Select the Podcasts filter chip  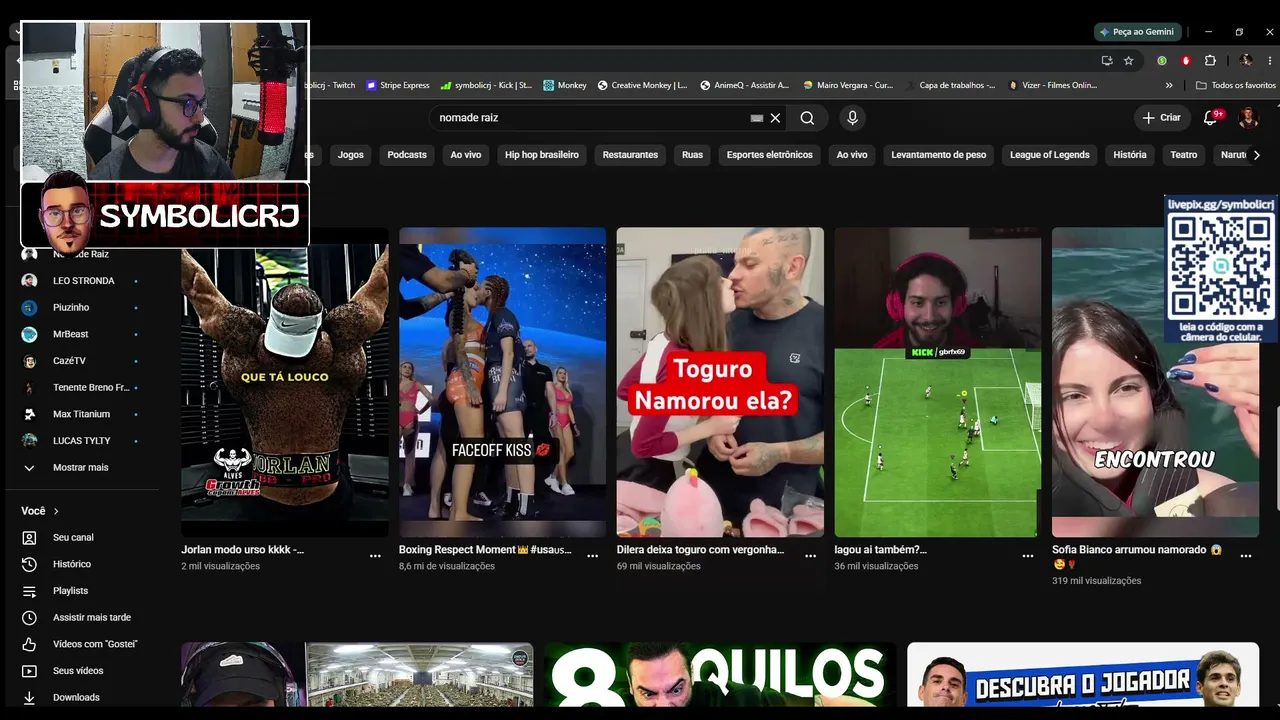(407, 155)
